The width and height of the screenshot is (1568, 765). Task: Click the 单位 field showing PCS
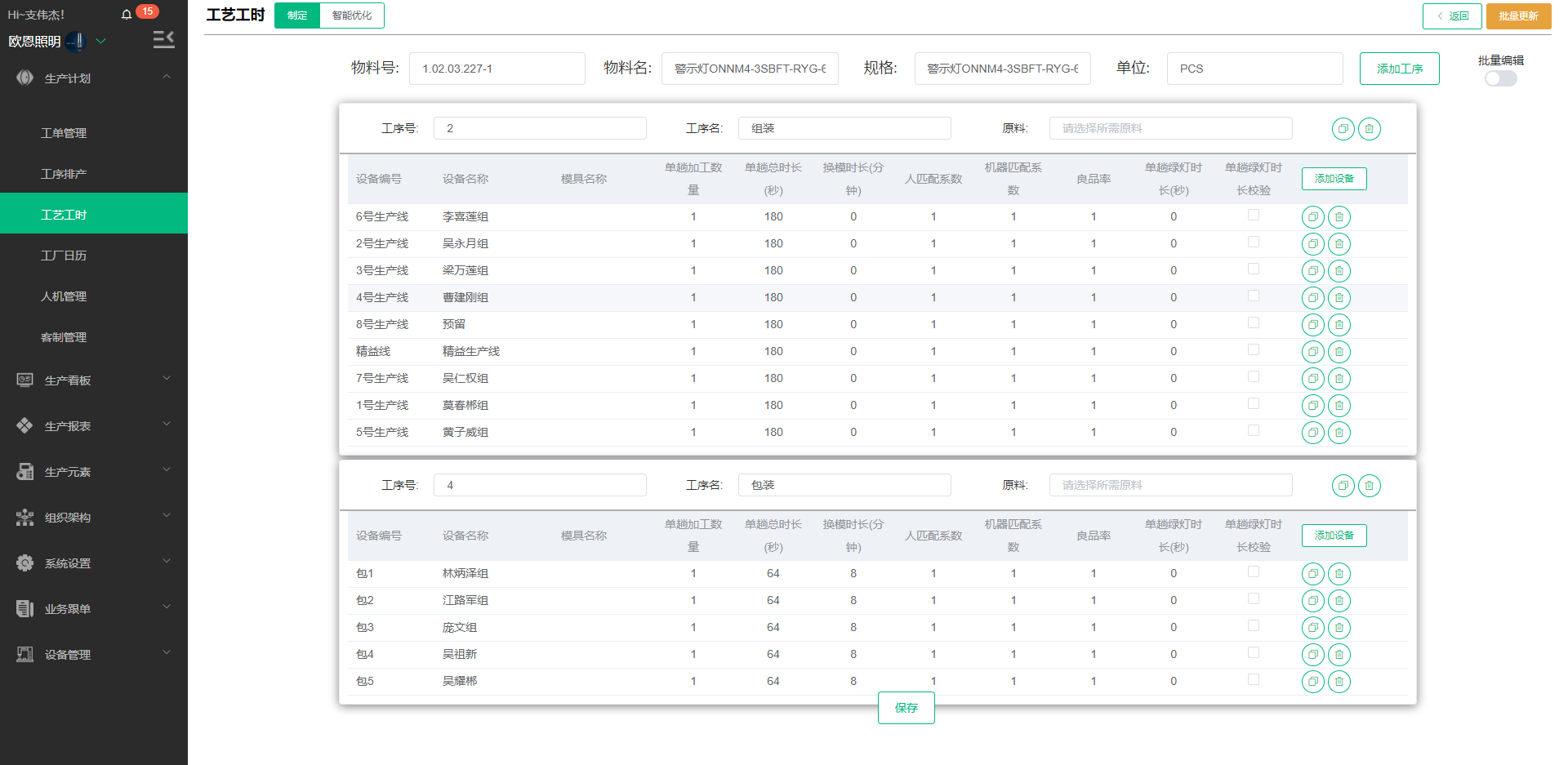click(1254, 69)
